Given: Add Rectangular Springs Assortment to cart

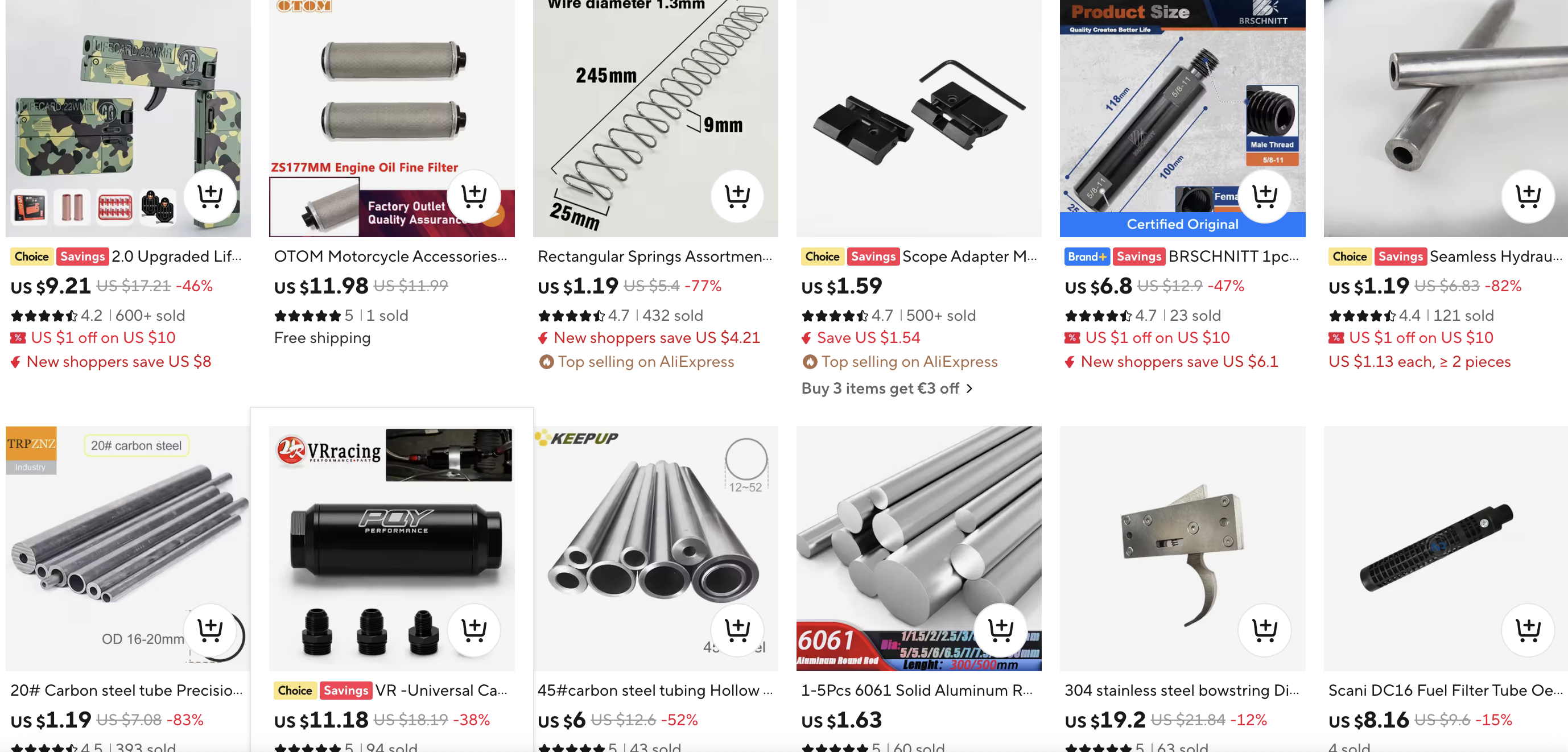Looking at the screenshot, I should coord(737,196).
